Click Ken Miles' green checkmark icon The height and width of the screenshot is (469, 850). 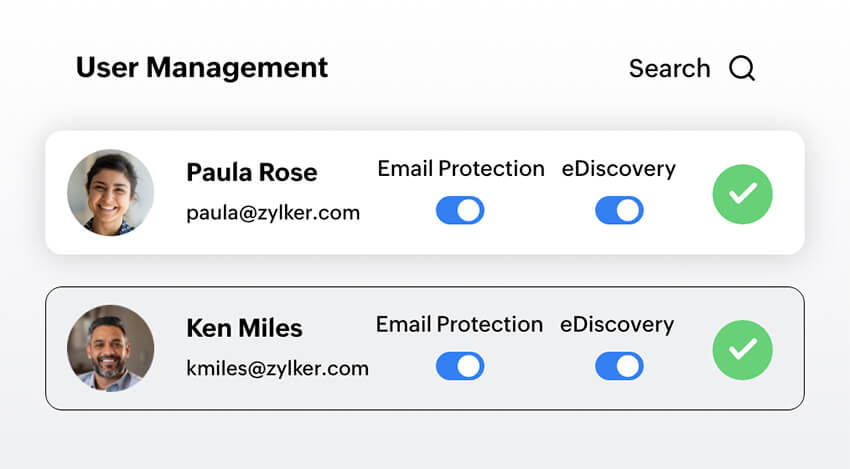click(742, 349)
